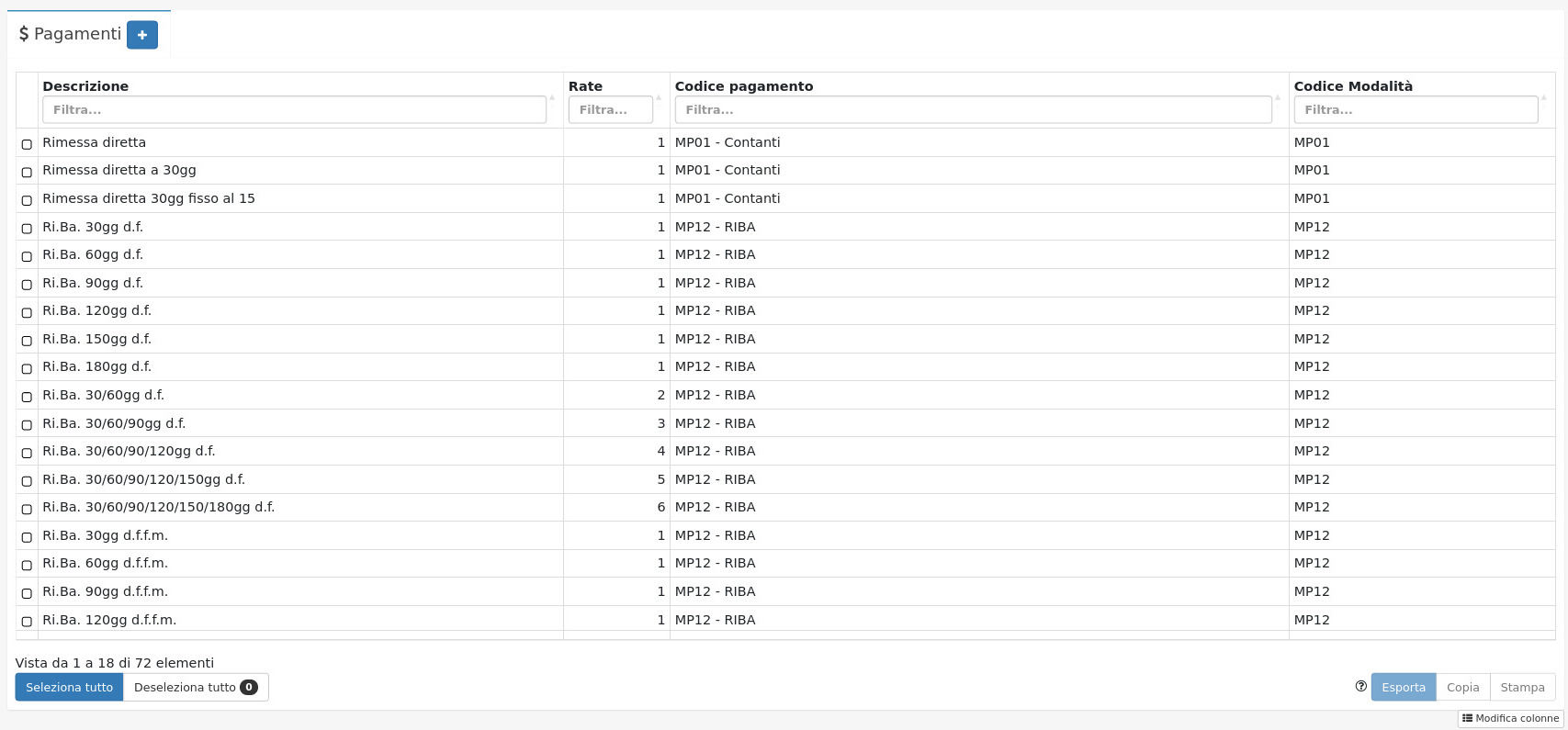The height and width of the screenshot is (730, 1568).
Task: Toggle checkbox for Rimessa diretta a 30gg
Action: coord(27,172)
